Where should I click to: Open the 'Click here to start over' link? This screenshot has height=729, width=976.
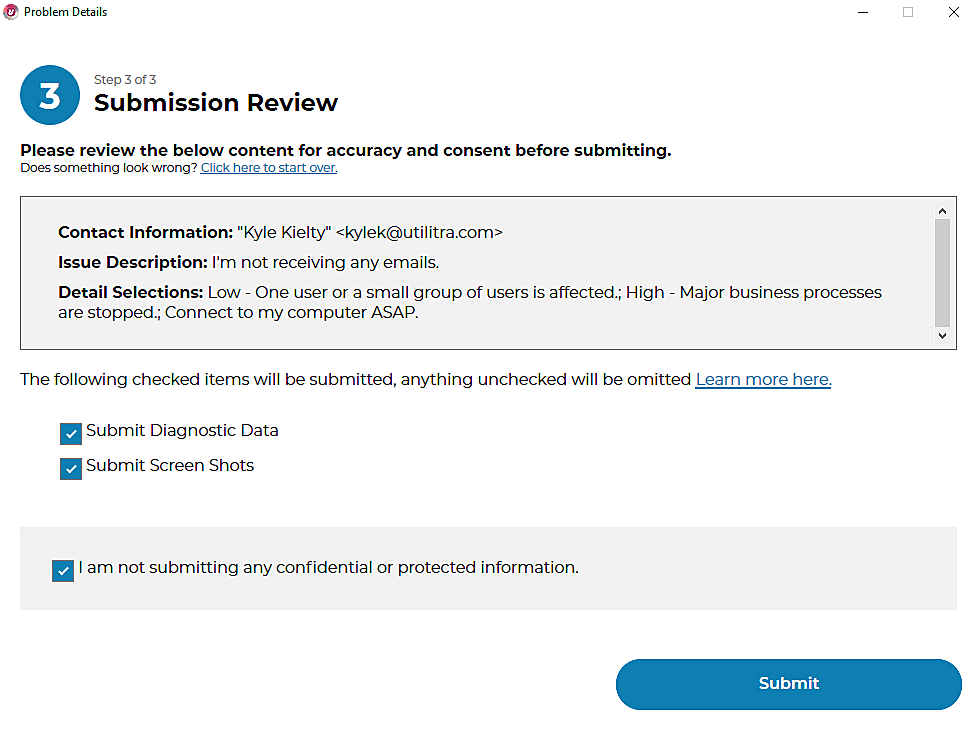click(268, 168)
